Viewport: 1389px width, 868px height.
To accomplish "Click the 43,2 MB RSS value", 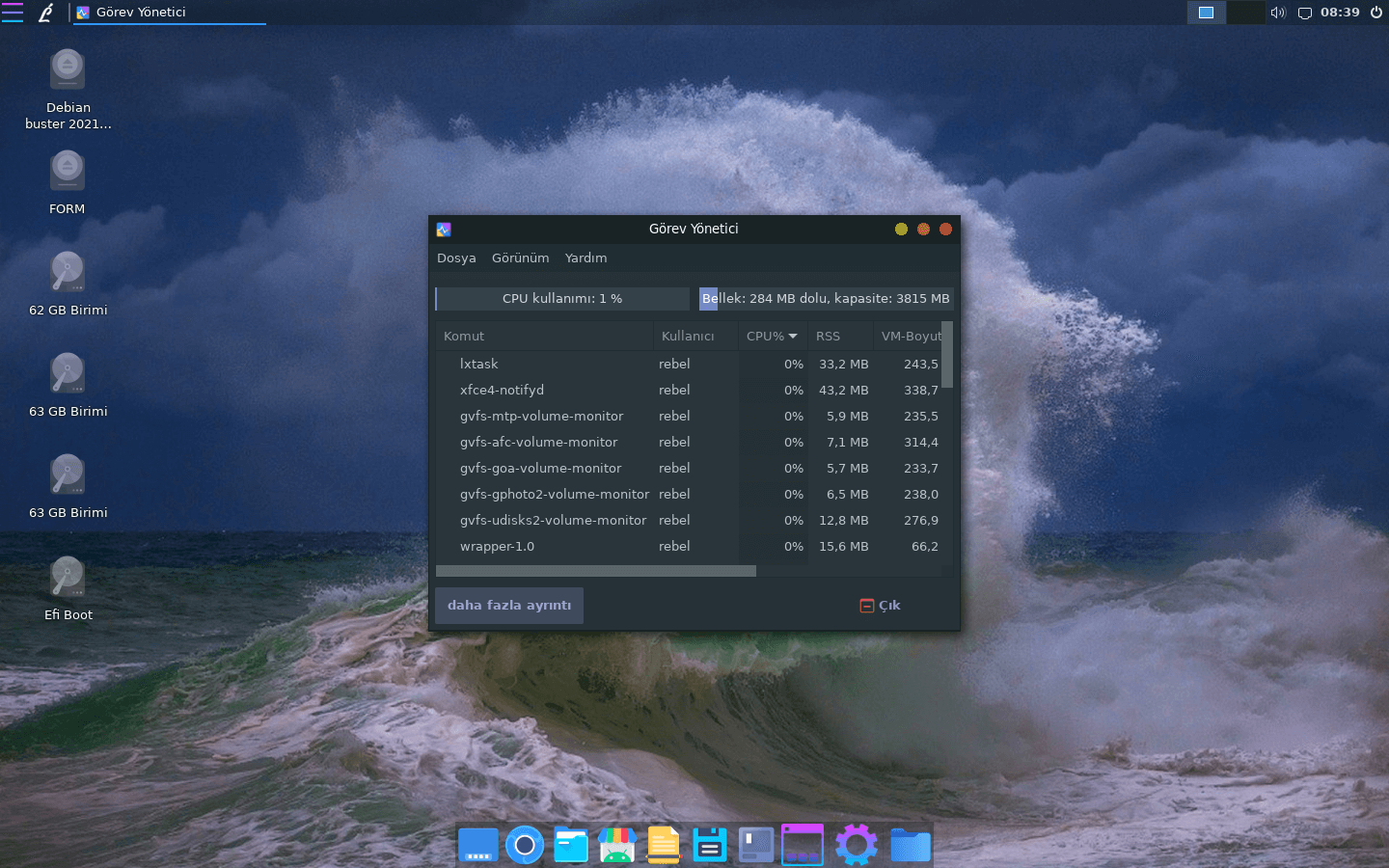I will click(844, 391).
